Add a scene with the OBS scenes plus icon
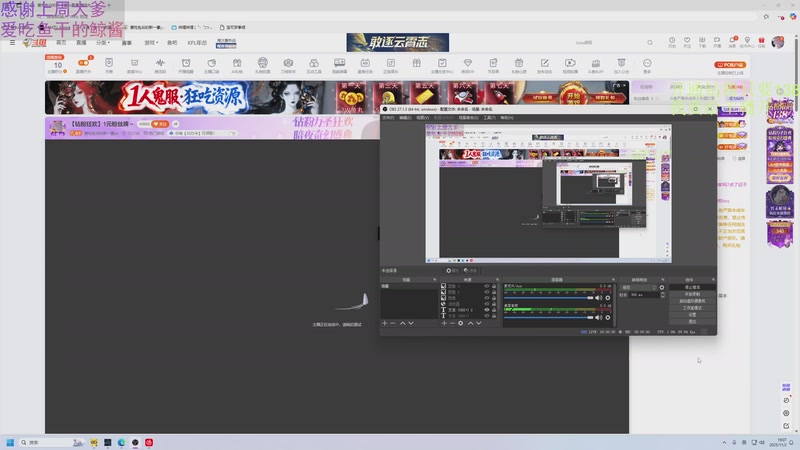This screenshot has height=450, width=800. [x=385, y=323]
